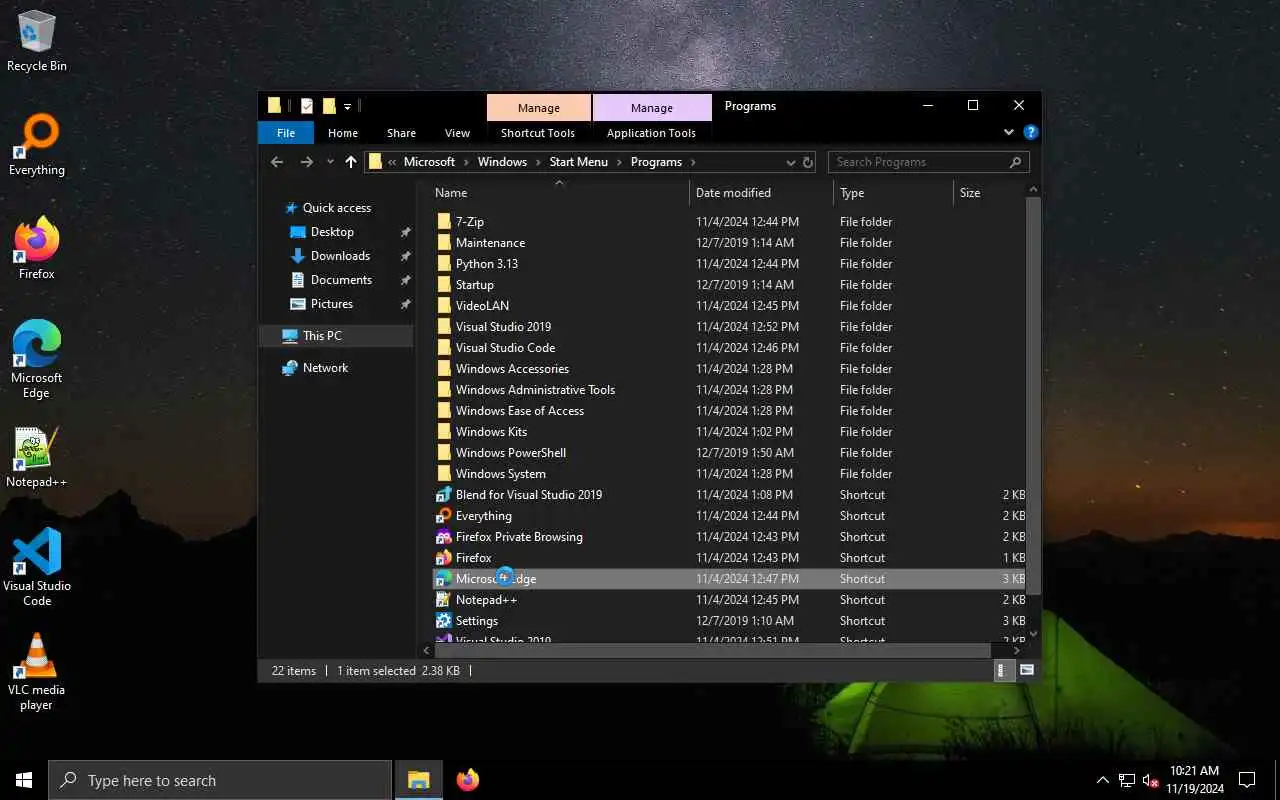
Task: Switch to the Share ribbon tab
Action: click(401, 133)
